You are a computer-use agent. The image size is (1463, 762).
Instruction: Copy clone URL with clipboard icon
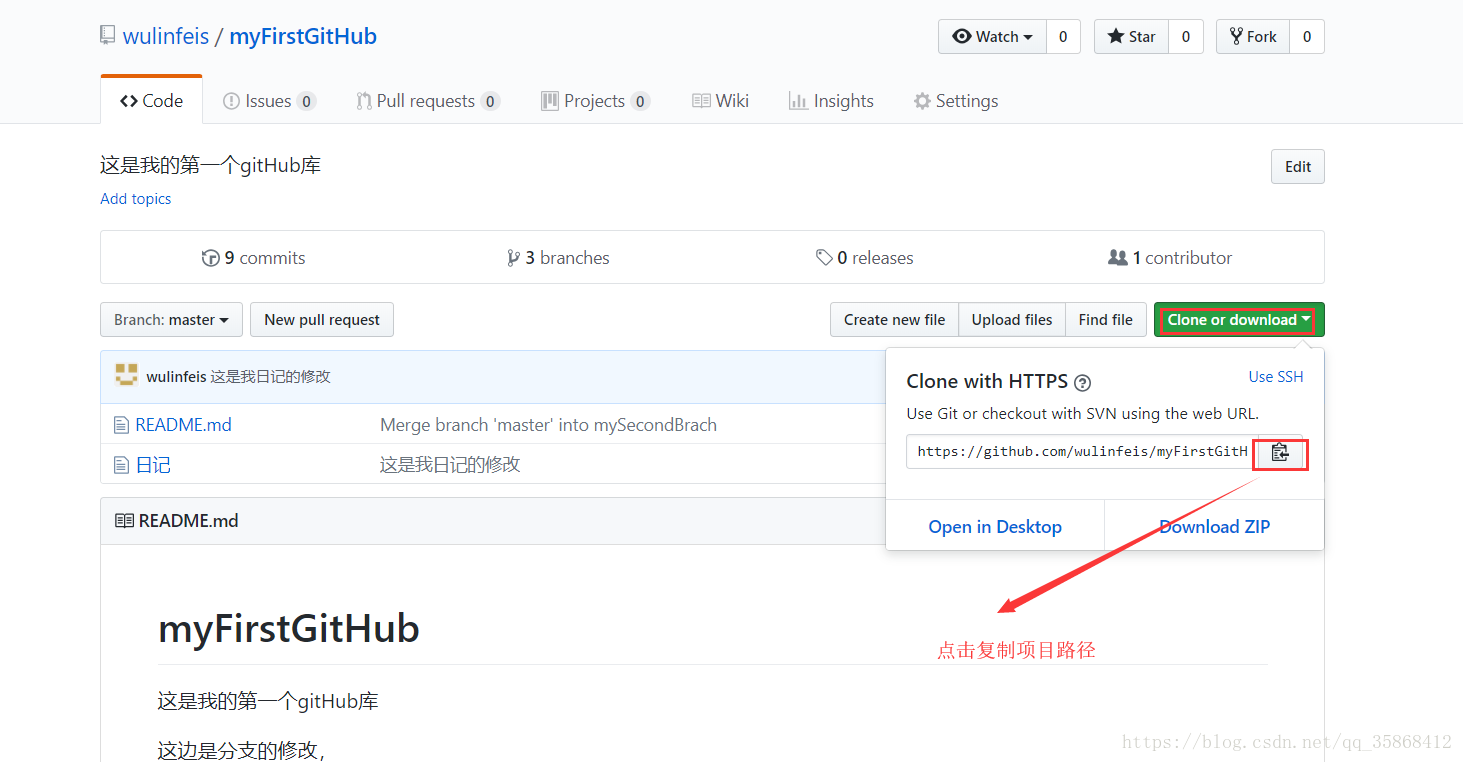tap(1280, 452)
